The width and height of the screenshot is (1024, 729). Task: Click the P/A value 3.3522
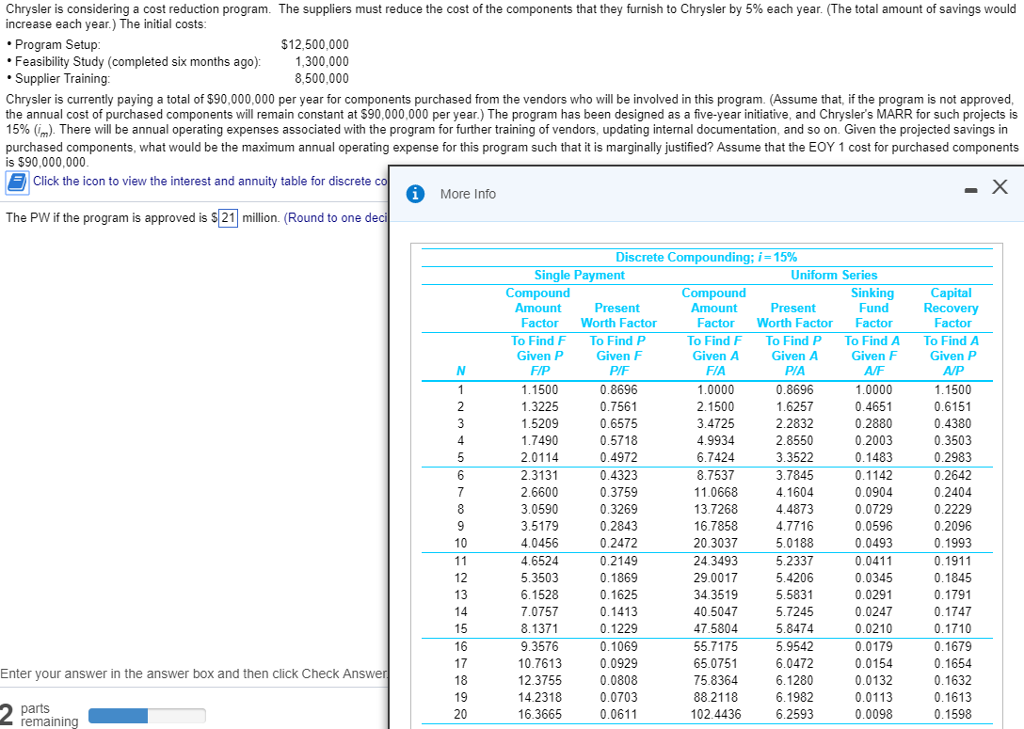click(794, 457)
